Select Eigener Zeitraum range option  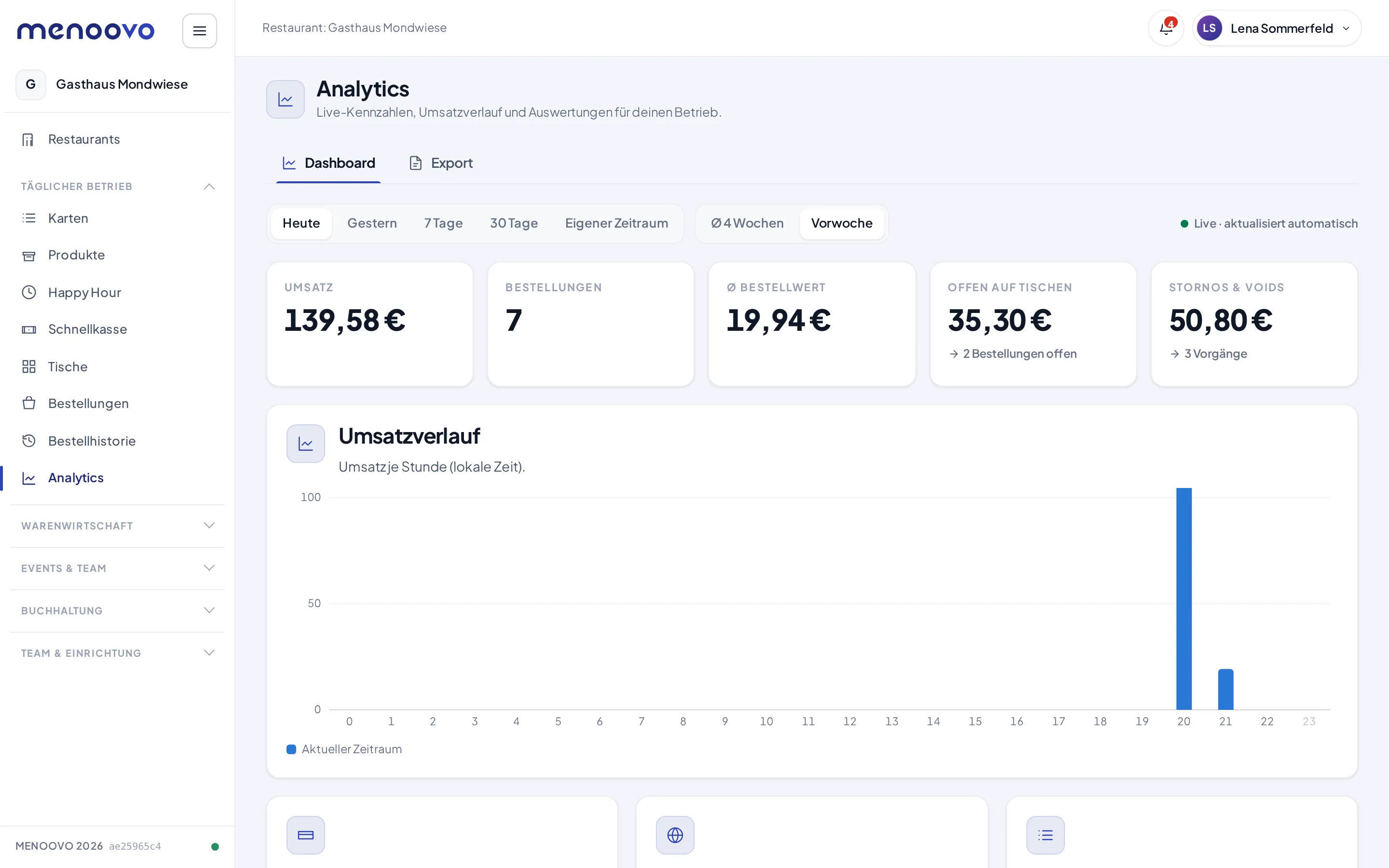616,223
